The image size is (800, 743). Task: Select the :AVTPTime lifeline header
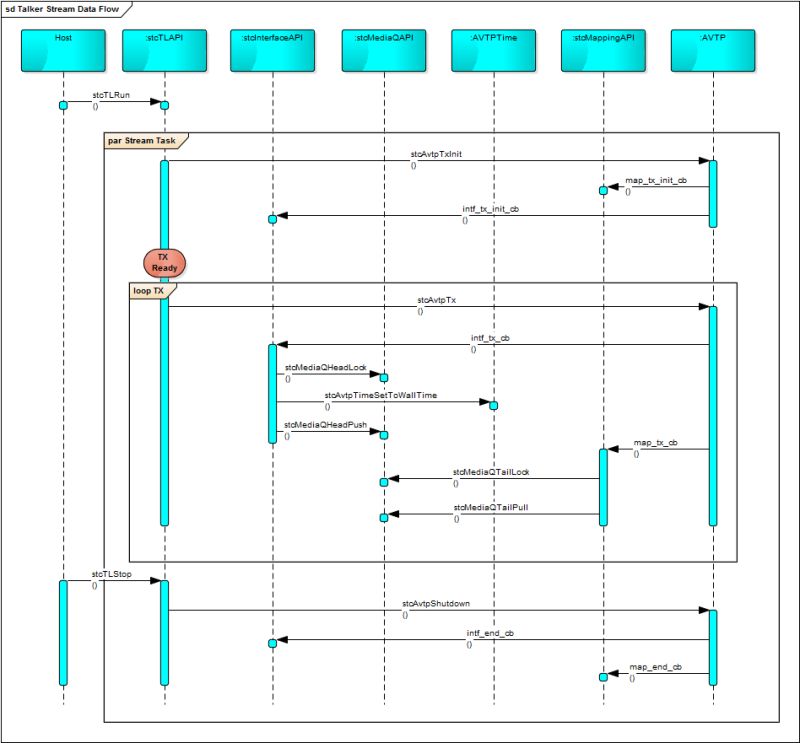(x=494, y=48)
